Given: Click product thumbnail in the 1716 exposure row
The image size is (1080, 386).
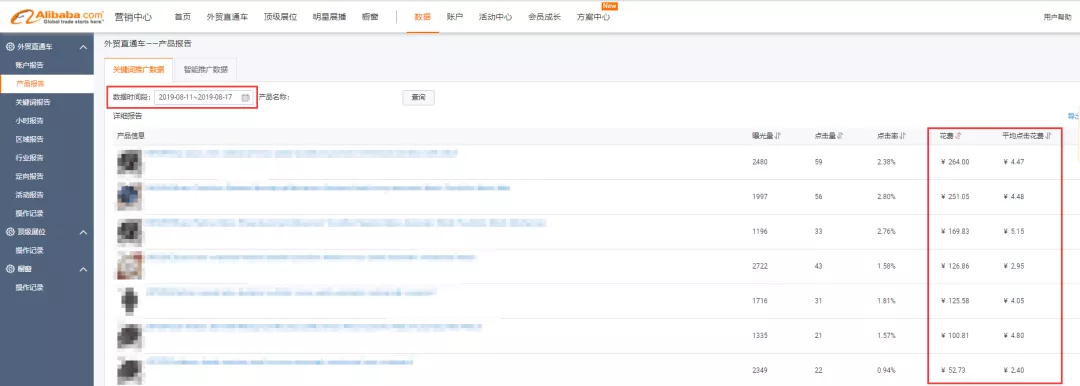Looking at the screenshot, I should pyautogui.click(x=129, y=300).
